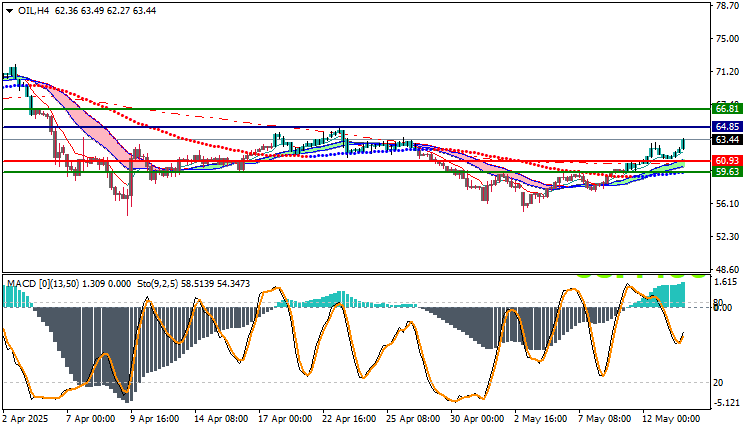This screenshot has height=430, width=750.
Task: Click the 7 May 08:00 time label
Action: point(605,419)
